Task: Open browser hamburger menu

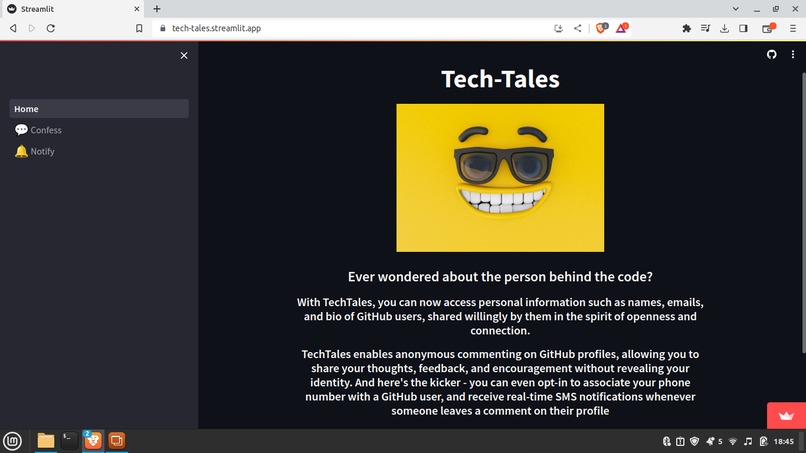Action: [793, 28]
